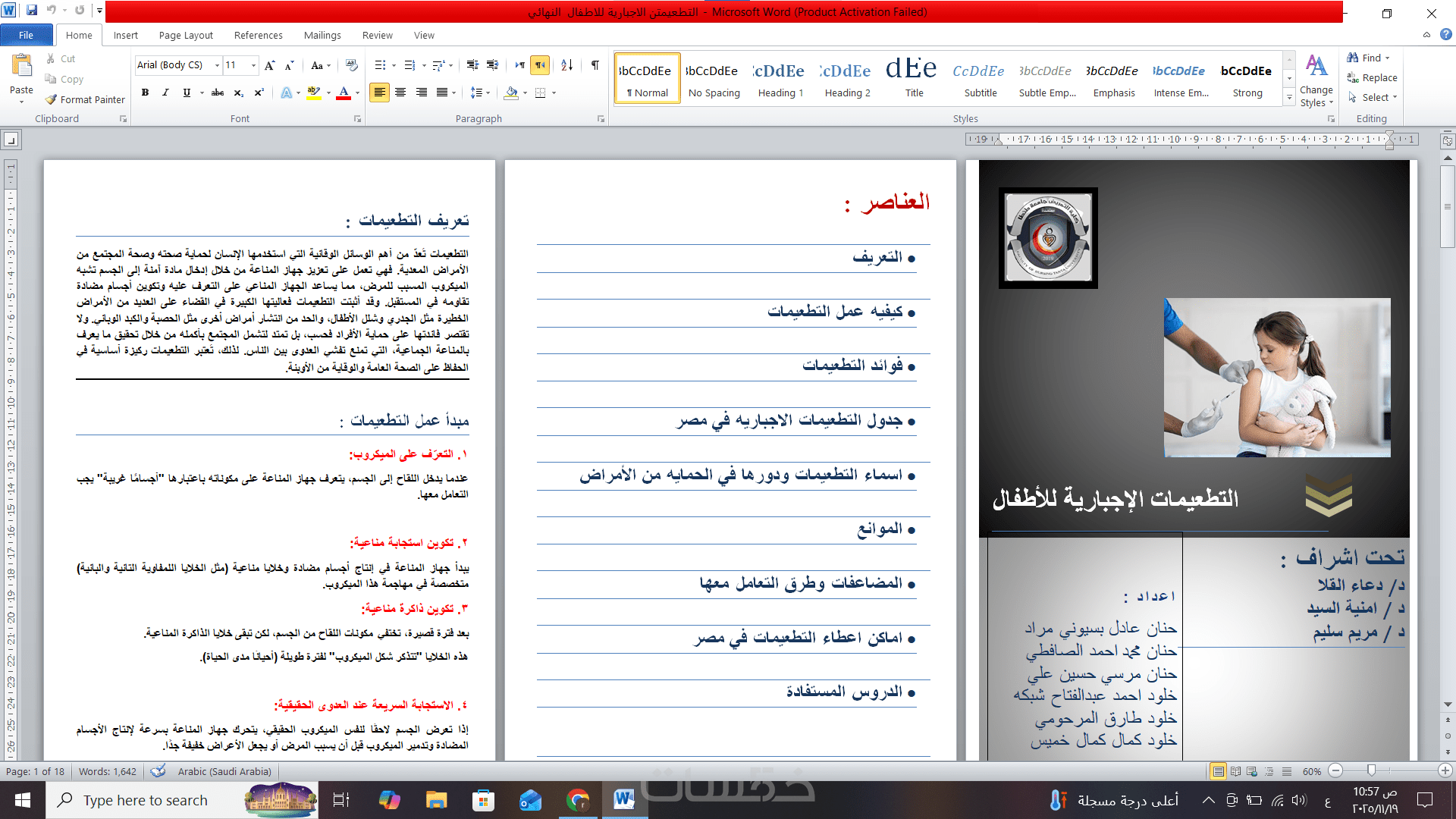Image resolution: width=1456 pixels, height=819 pixels.
Task: Click the Clear Formatting icon
Action: point(351,65)
